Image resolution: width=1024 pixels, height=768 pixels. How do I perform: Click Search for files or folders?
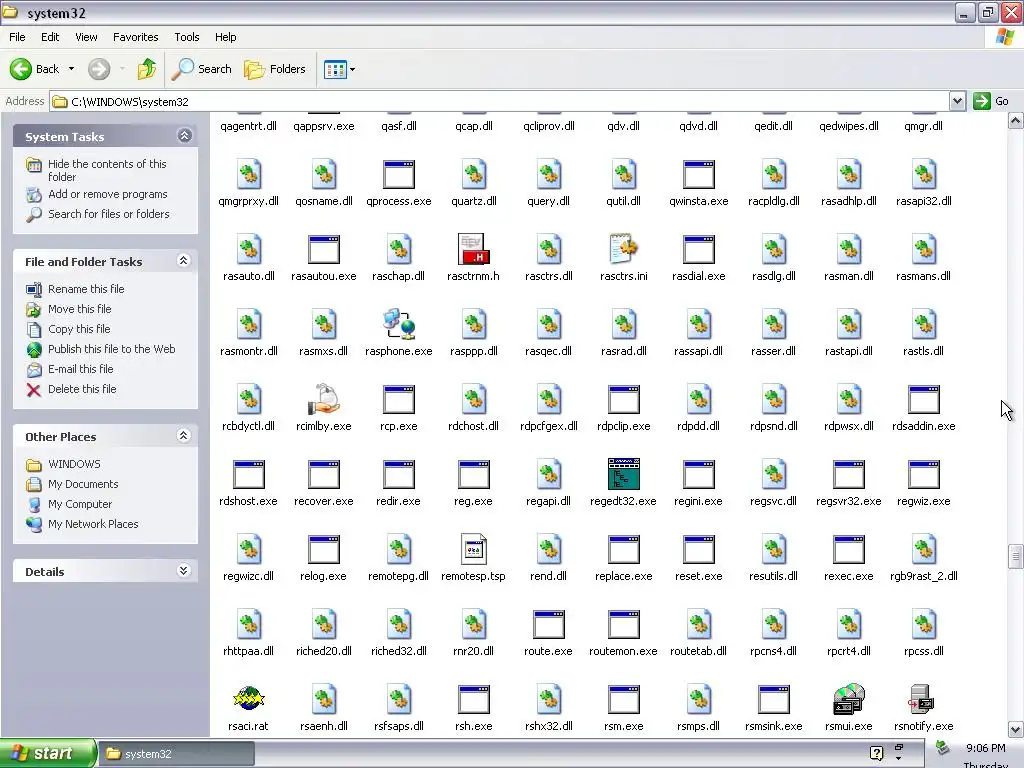point(108,214)
